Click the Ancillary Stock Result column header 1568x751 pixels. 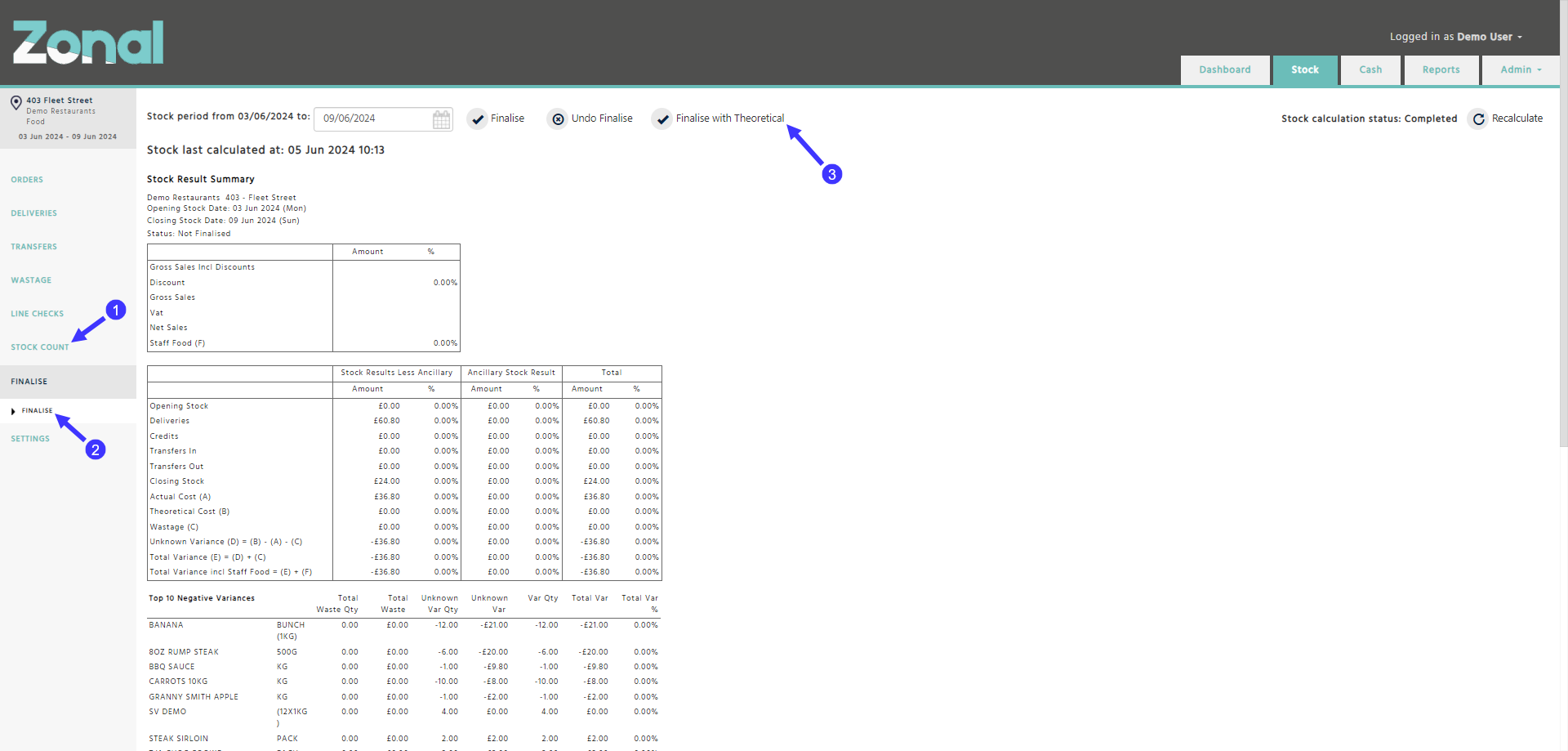coord(511,373)
